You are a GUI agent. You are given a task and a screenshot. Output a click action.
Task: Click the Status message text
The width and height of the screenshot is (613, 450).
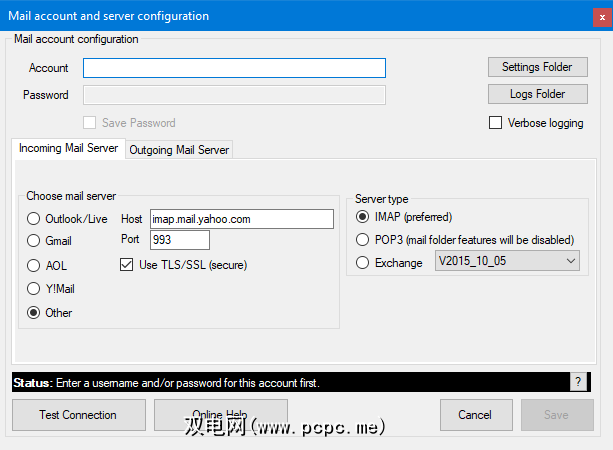(x=167, y=383)
